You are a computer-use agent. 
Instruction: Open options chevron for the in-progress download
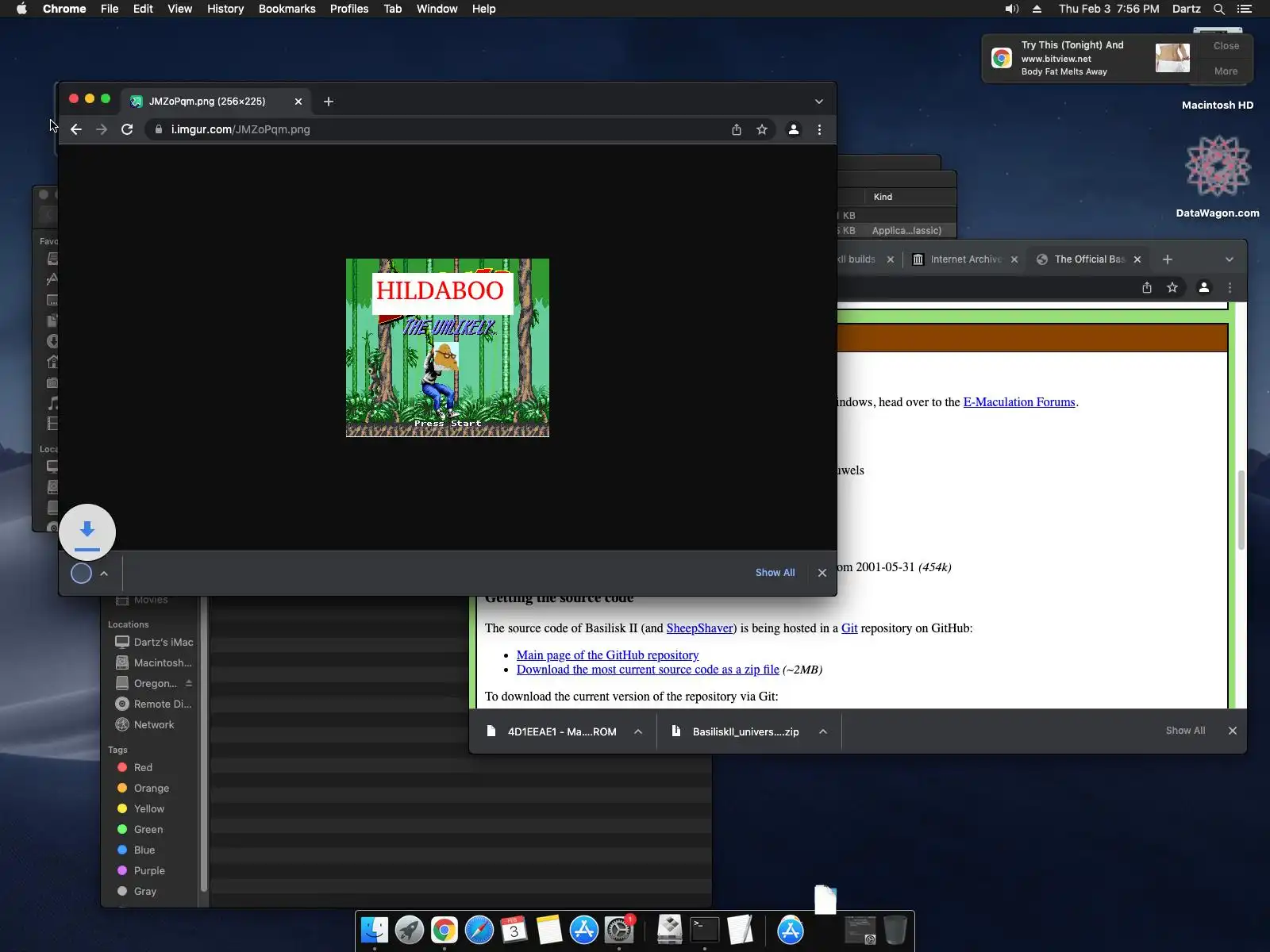click(x=104, y=574)
